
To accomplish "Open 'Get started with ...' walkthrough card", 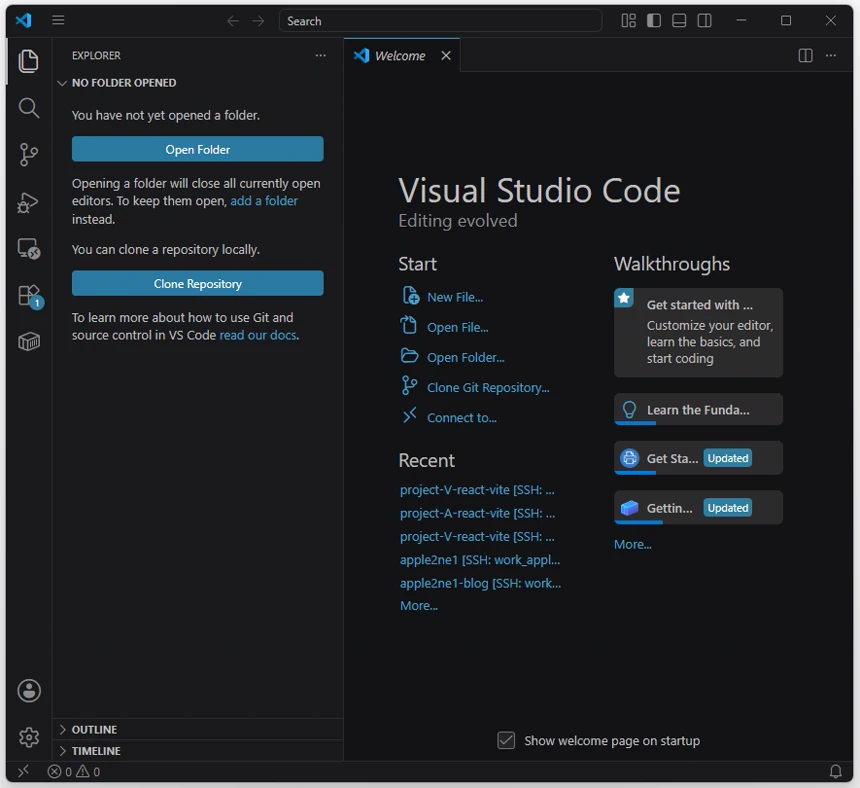I will pos(698,333).
